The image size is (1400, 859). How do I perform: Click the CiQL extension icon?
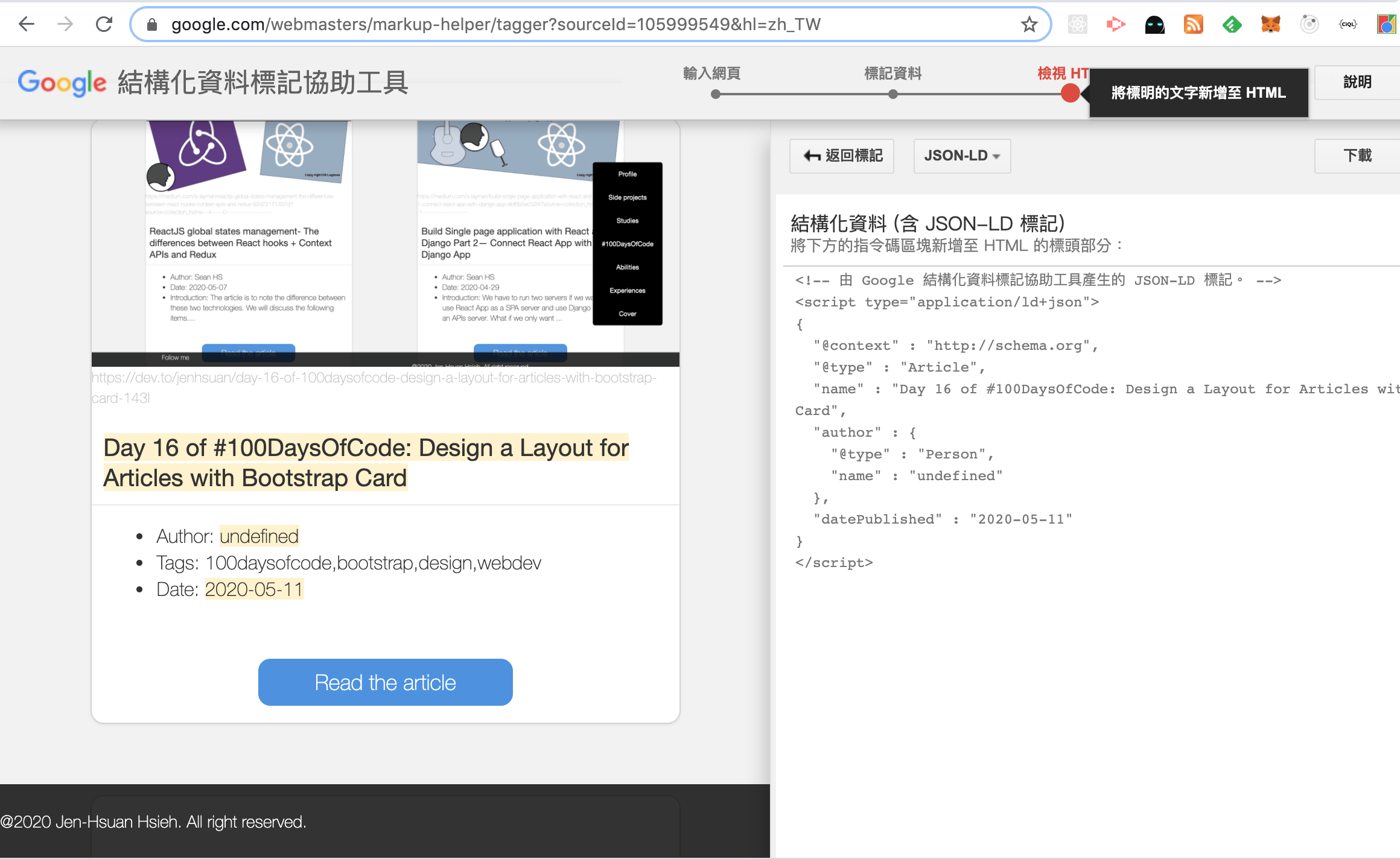(x=1347, y=24)
